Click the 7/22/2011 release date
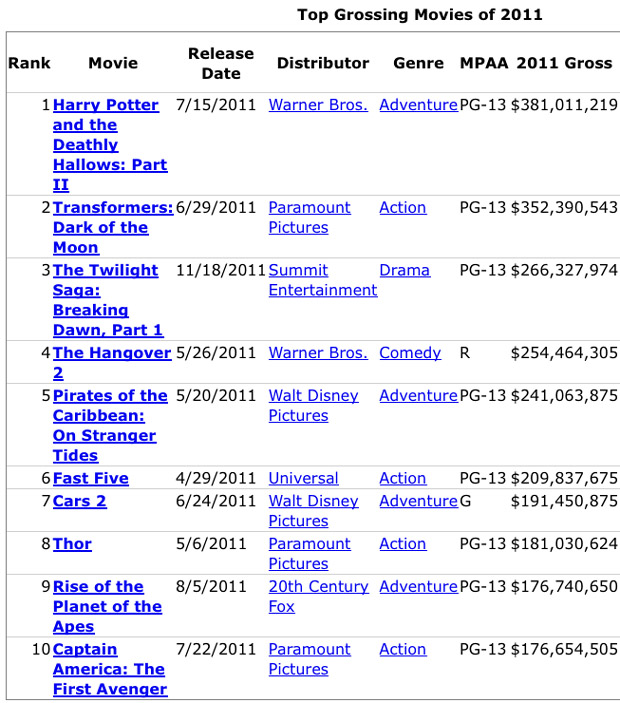Viewport: 620px width, 703px height. pos(216,649)
